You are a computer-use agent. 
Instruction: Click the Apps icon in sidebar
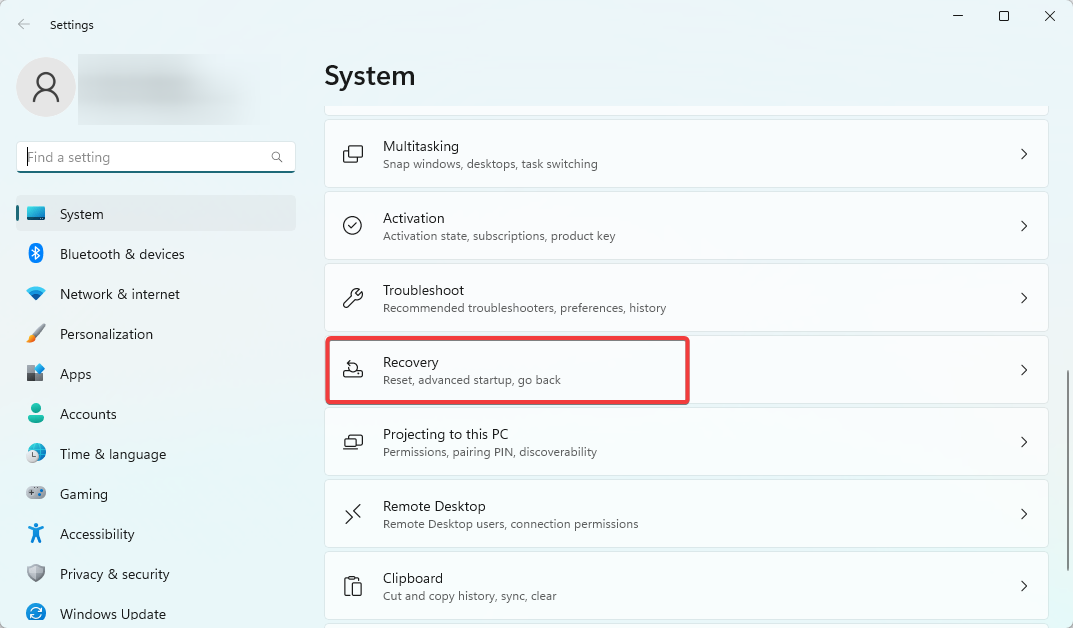tap(36, 374)
